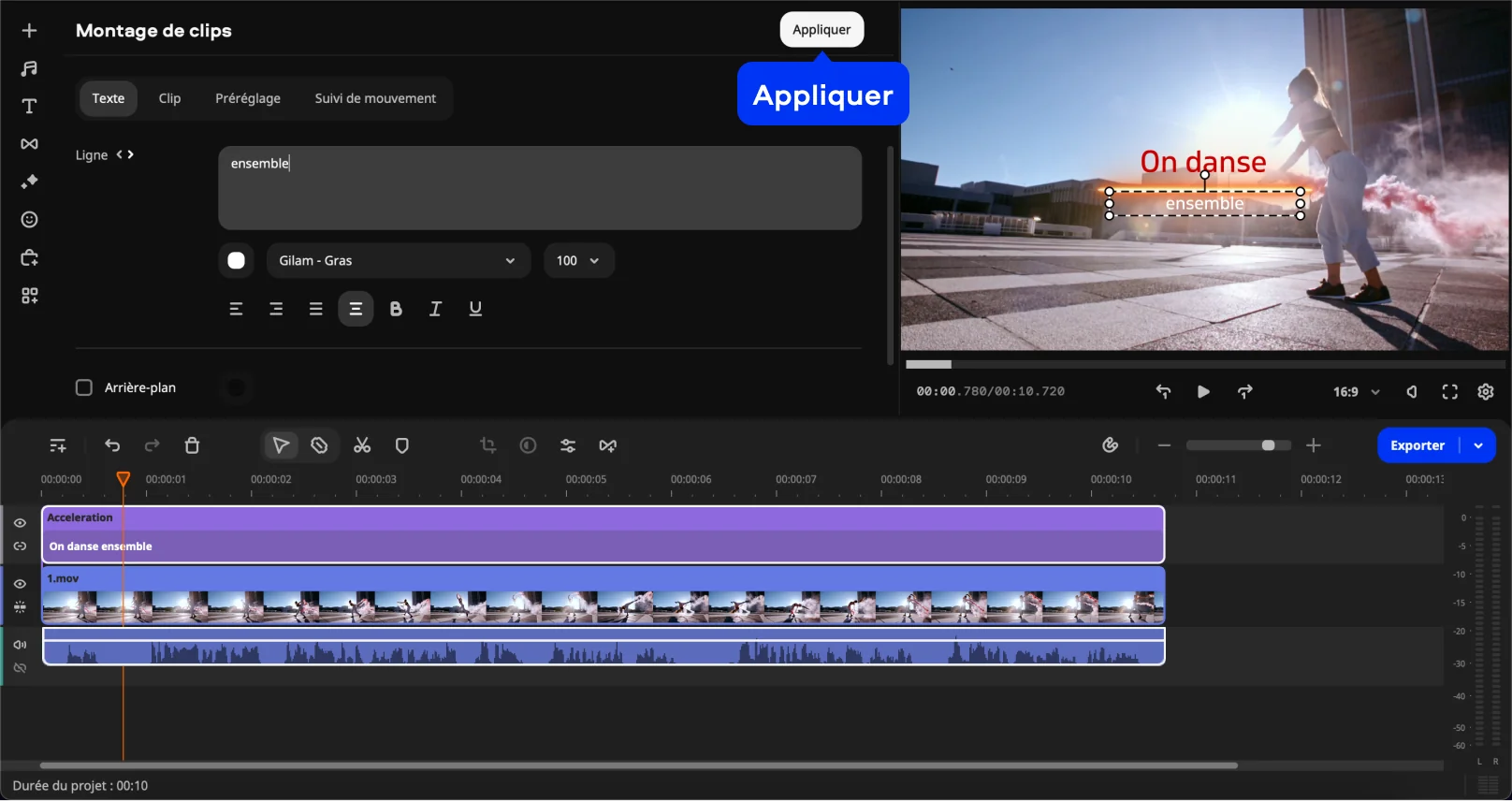1512x801 pixels.
Task: Switch to Suivi de mouvement tab
Action: click(374, 98)
